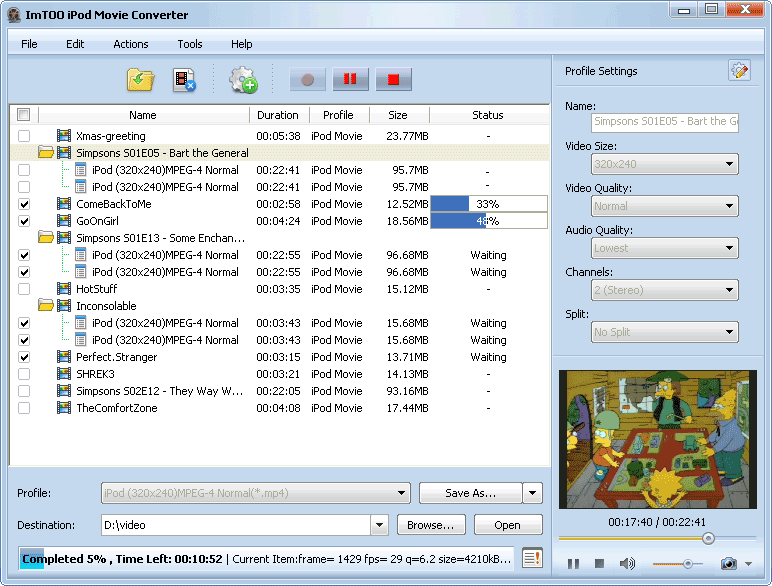This screenshot has width=772, height=586.
Task: Sort by the Status column header
Action: click(488, 115)
